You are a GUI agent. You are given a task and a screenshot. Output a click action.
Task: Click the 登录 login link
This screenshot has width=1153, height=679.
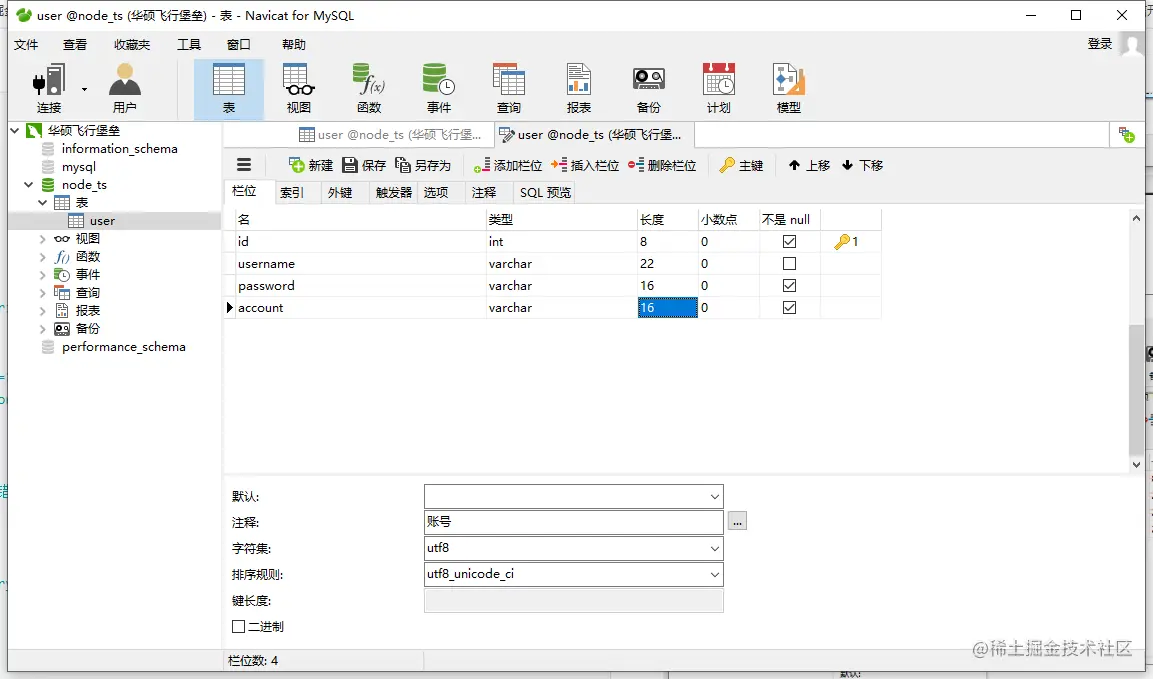click(1099, 44)
